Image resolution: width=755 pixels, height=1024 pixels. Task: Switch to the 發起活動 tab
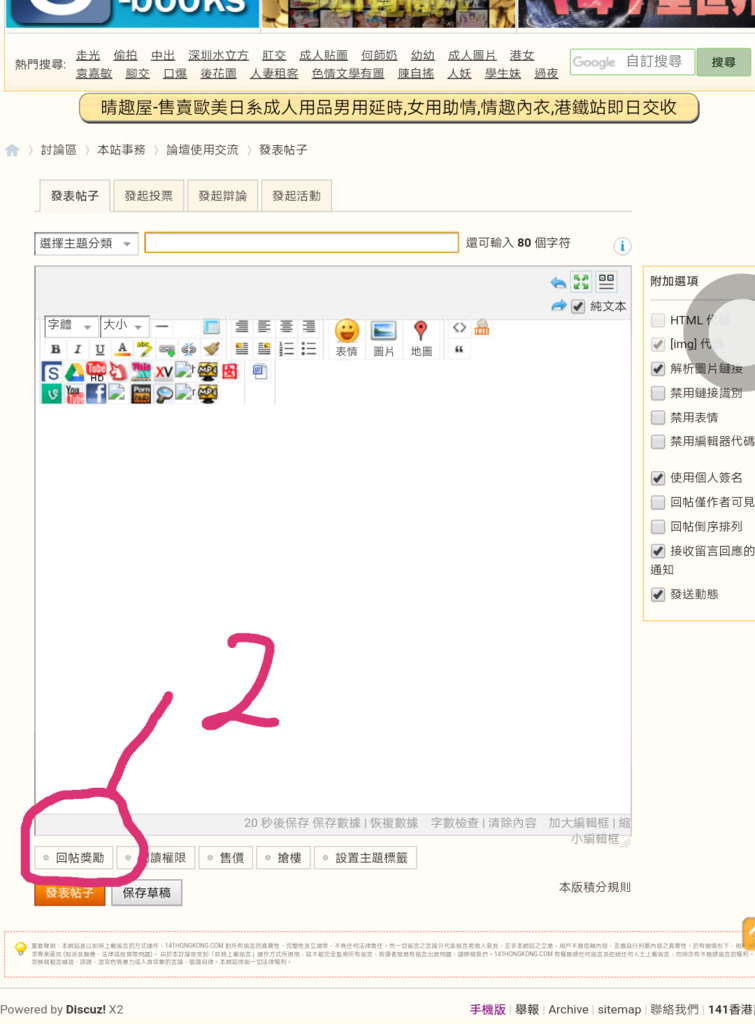[296, 196]
